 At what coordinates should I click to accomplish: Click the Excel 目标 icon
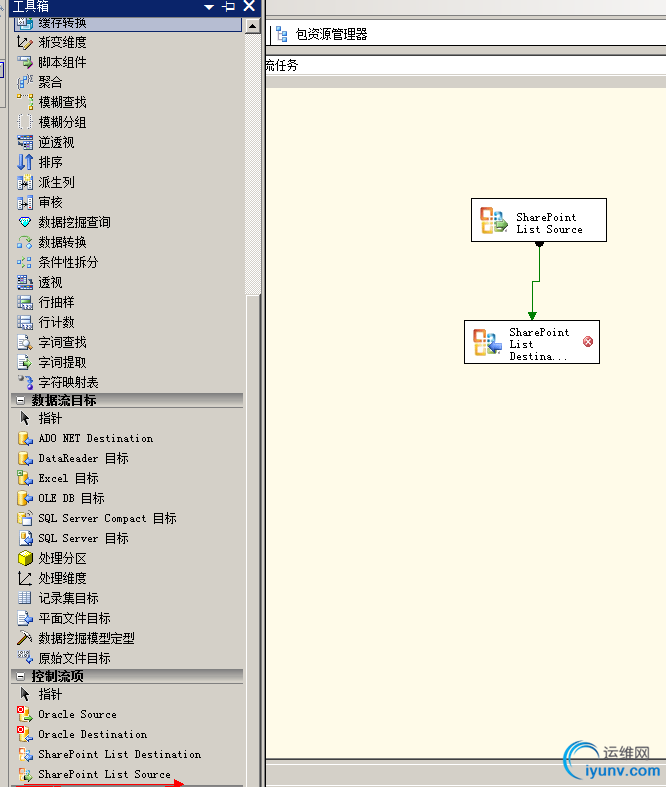(x=25, y=478)
